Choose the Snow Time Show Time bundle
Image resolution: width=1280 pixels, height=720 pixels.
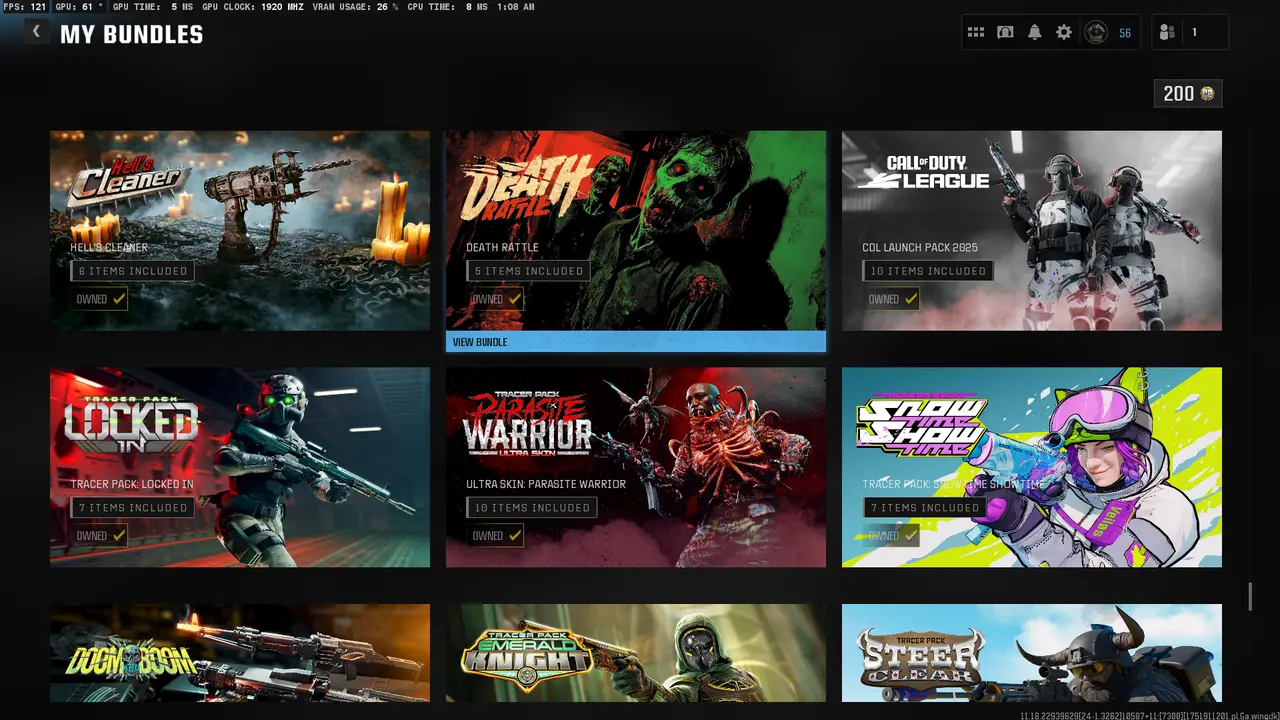click(1031, 467)
